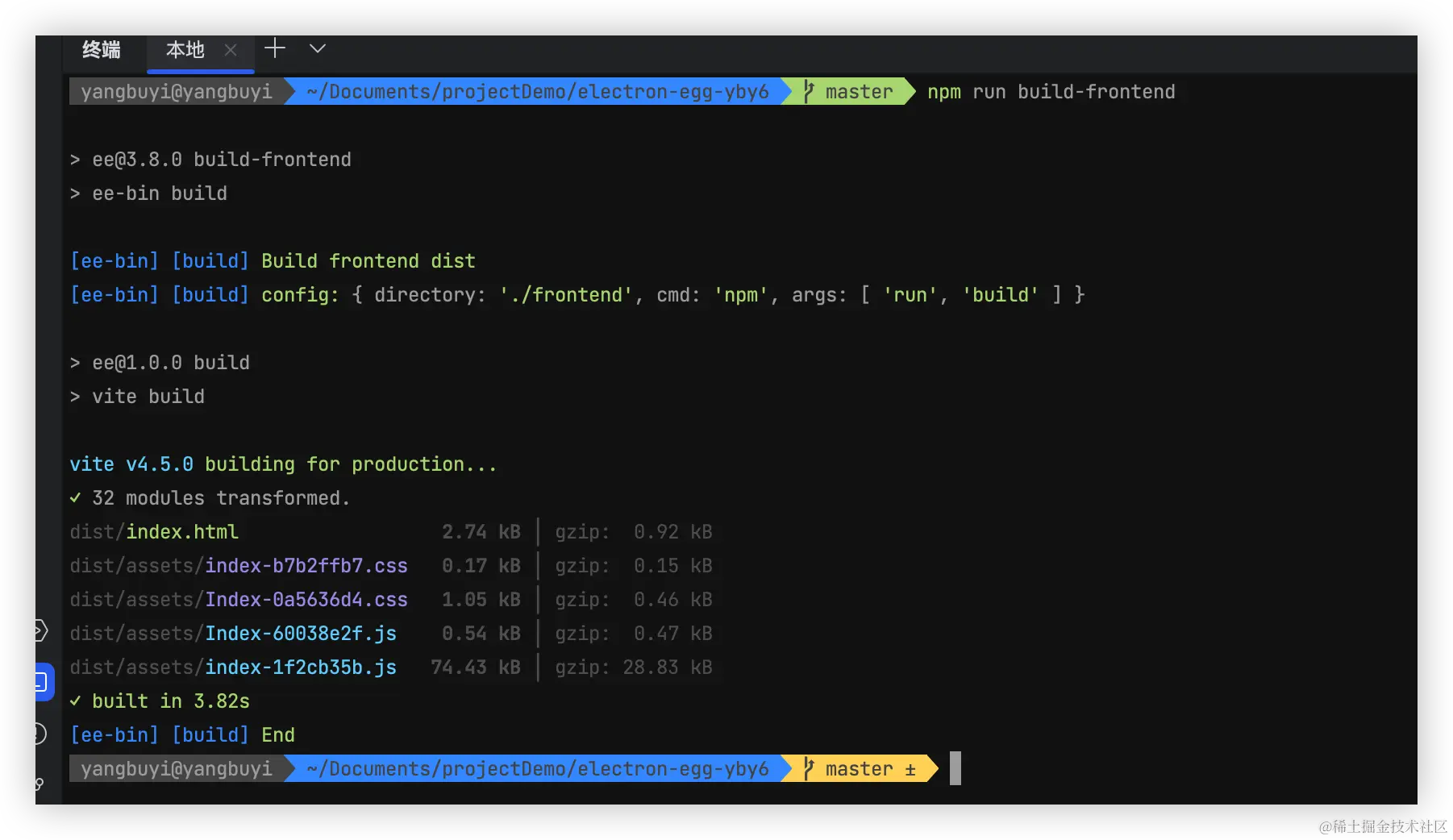Screen dimensions: 1453x840
Task: Click the top prompt path ~/Documents/projectDemo/electron-egg-yby6
Action: (538, 92)
